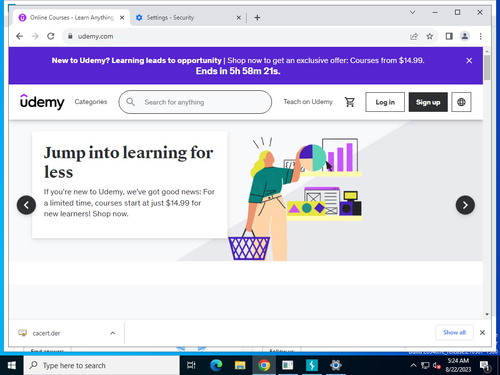Click the address bar showing udemy.com
This screenshot has height=375, width=500.
click(233, 36)
